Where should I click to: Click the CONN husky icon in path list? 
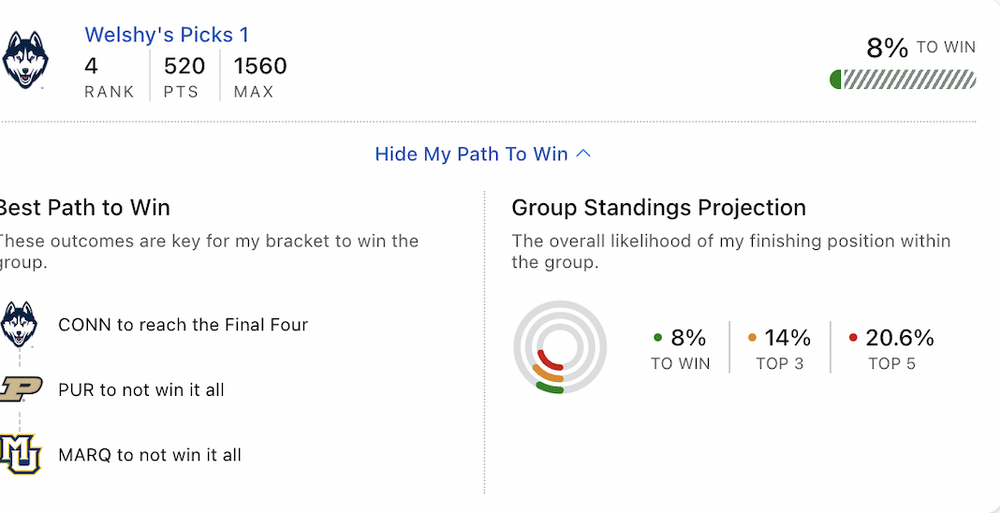pos(18,324)
